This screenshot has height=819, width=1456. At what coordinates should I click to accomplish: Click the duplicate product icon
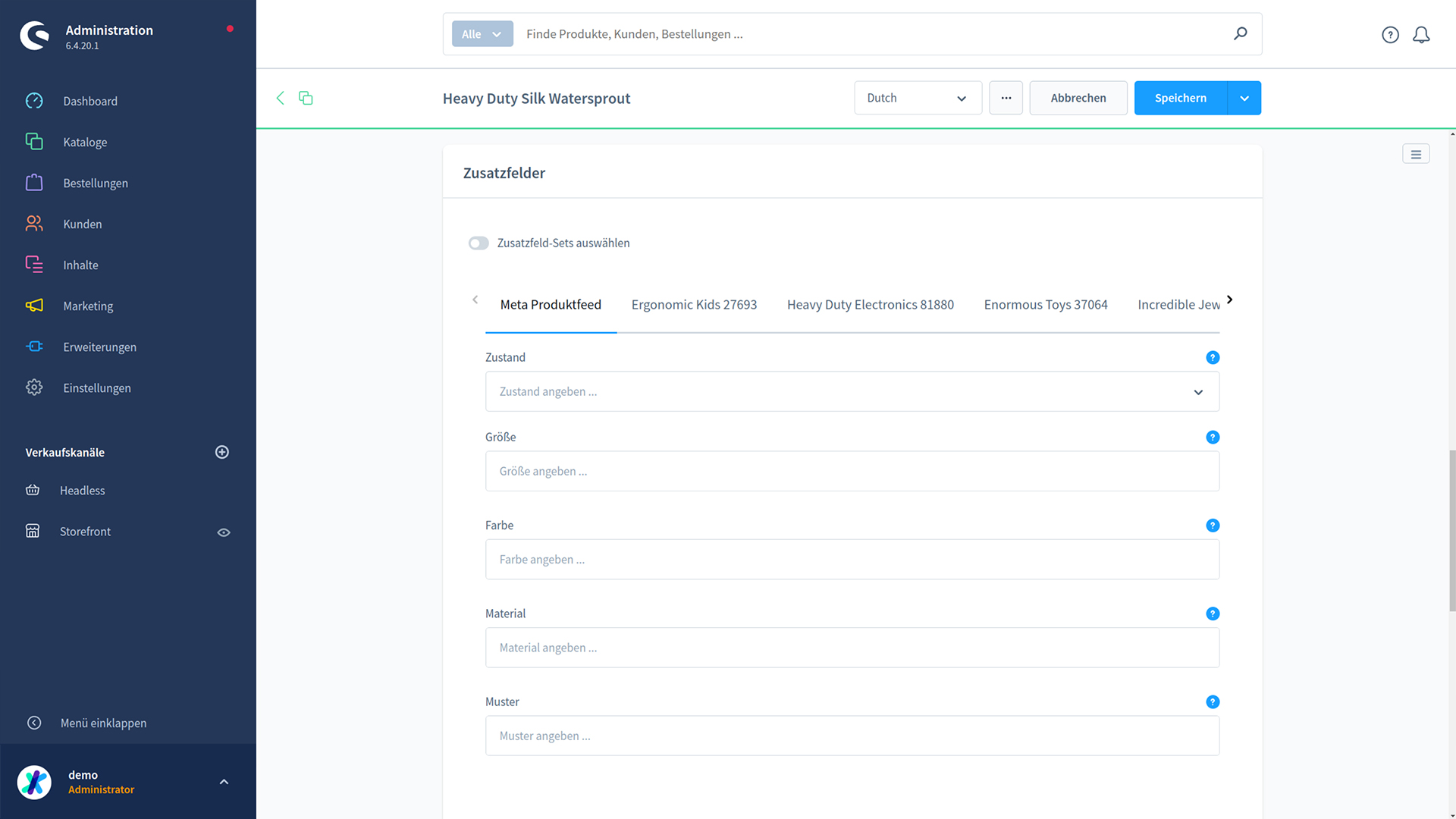(306, 98)
